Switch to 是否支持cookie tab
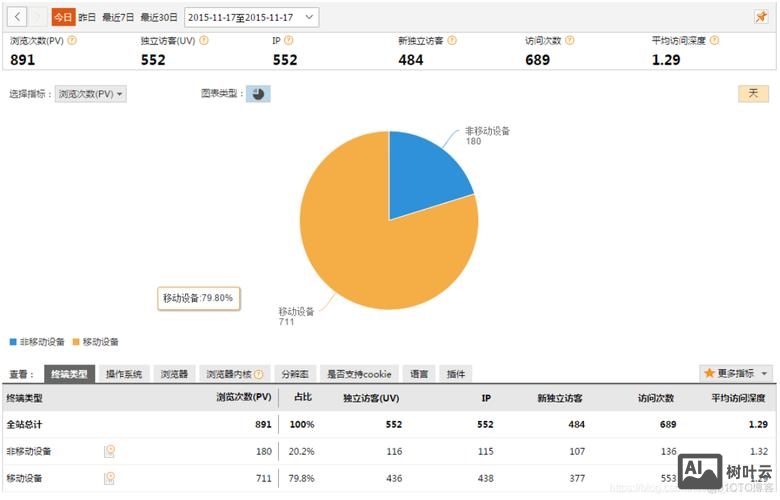Screen dimensions: 780x500 [359, 374]
